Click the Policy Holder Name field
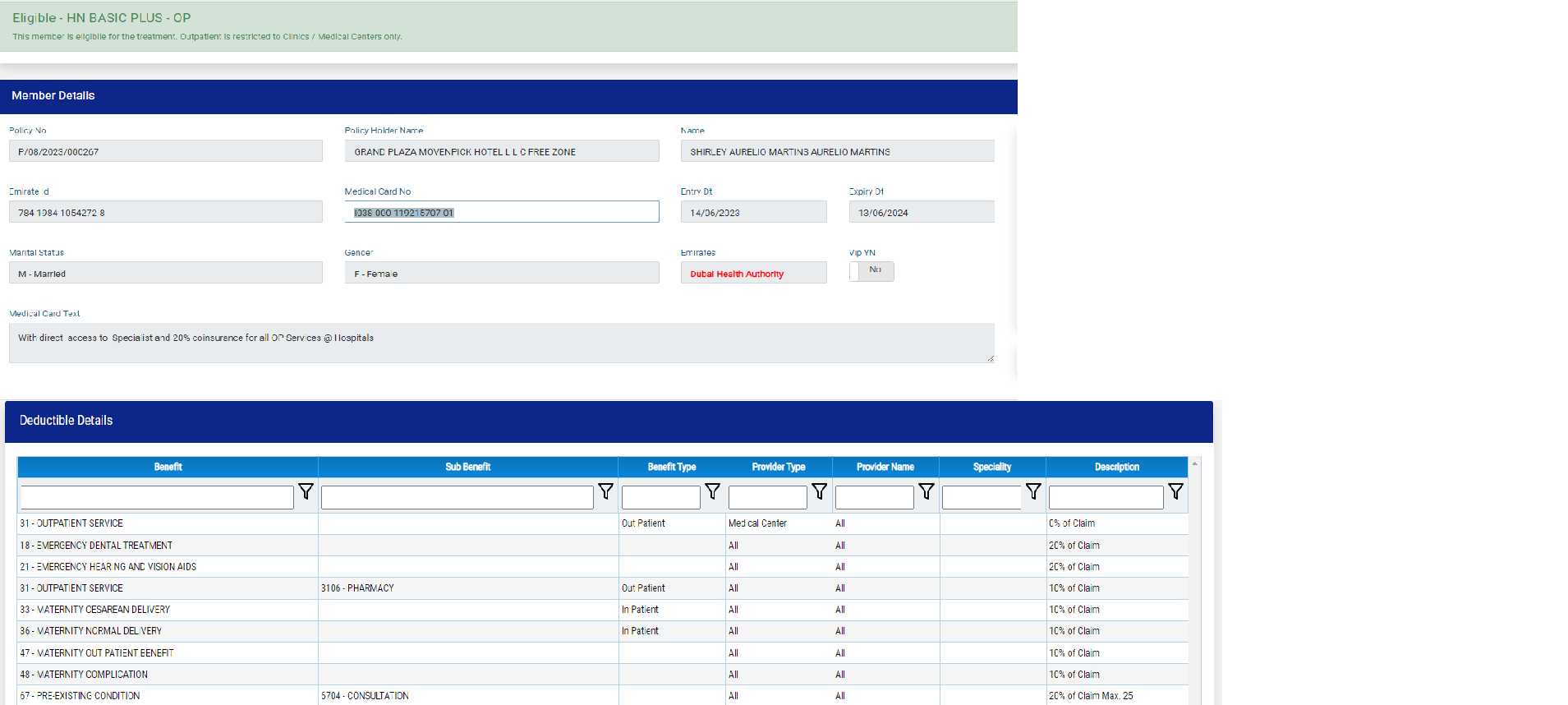Image resolution: width=1568 pixels, height=705 pixels. [x=501, y=151]
